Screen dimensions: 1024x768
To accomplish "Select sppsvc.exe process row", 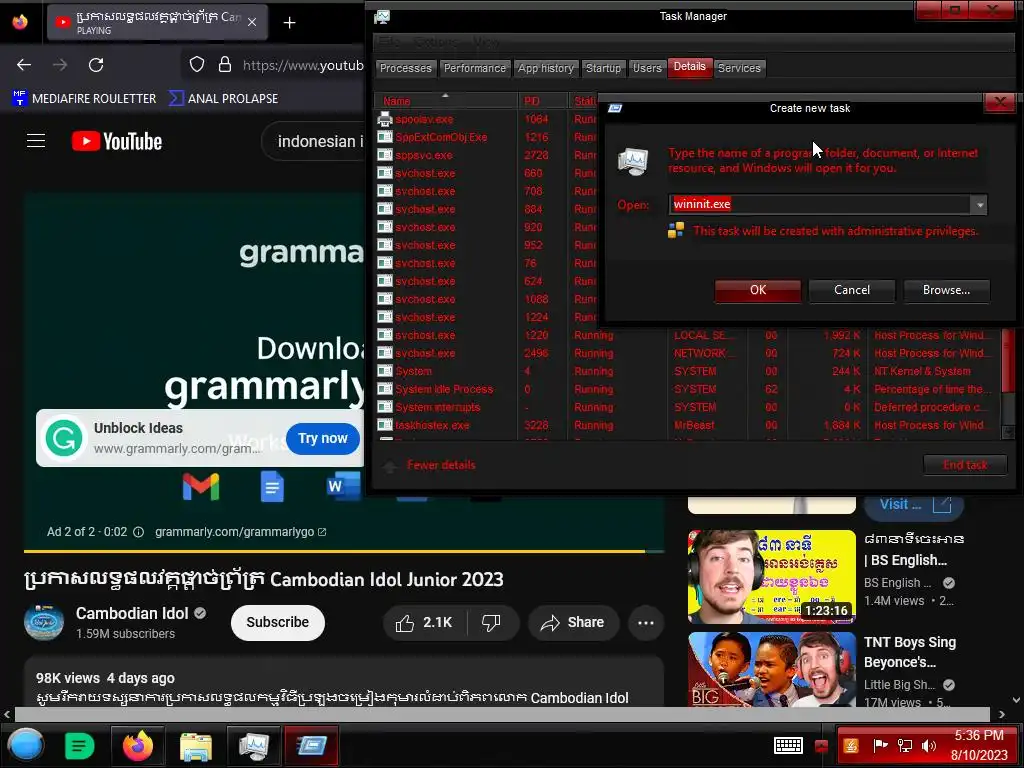I will [x=486, y=155].
